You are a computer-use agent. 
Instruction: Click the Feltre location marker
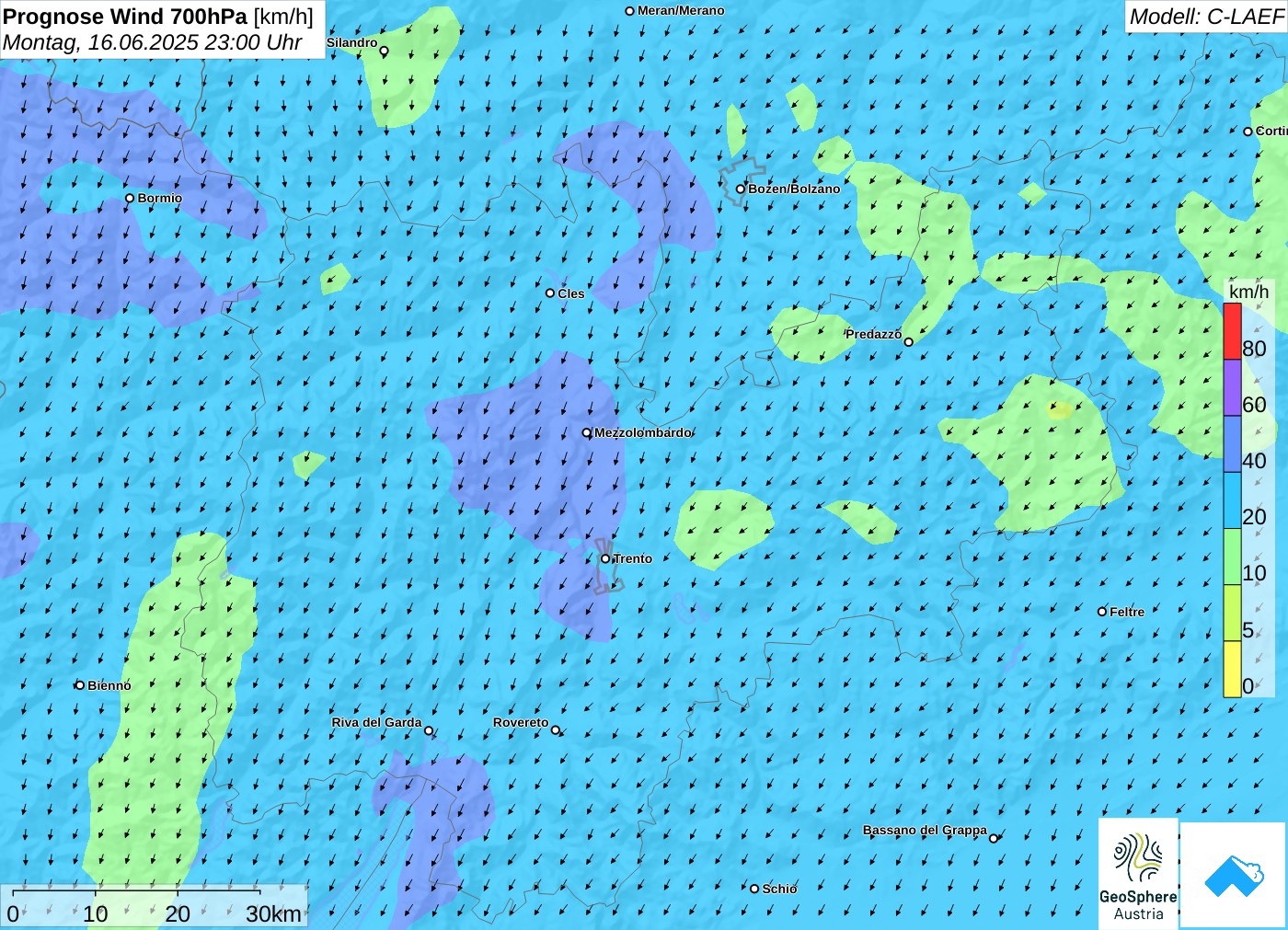pos(1102,612)
